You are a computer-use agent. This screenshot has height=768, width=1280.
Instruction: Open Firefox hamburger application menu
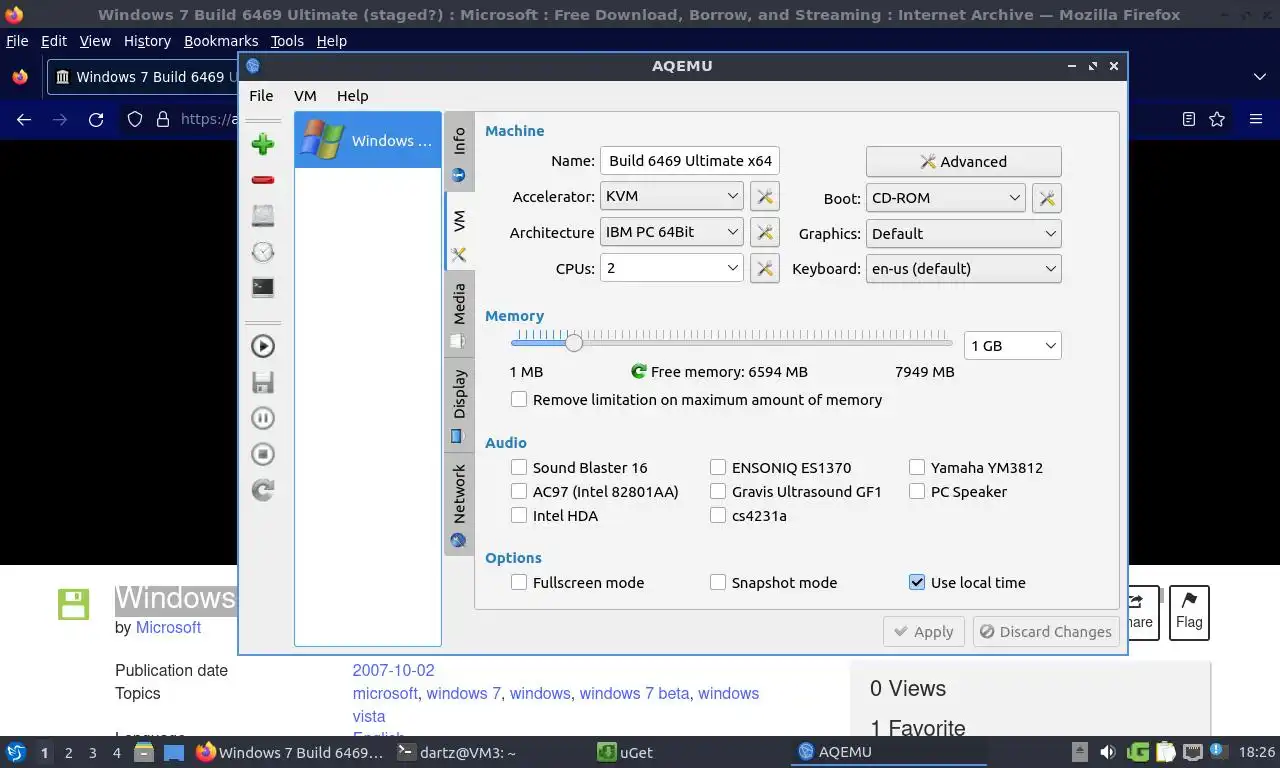[x=1256, y=119]
